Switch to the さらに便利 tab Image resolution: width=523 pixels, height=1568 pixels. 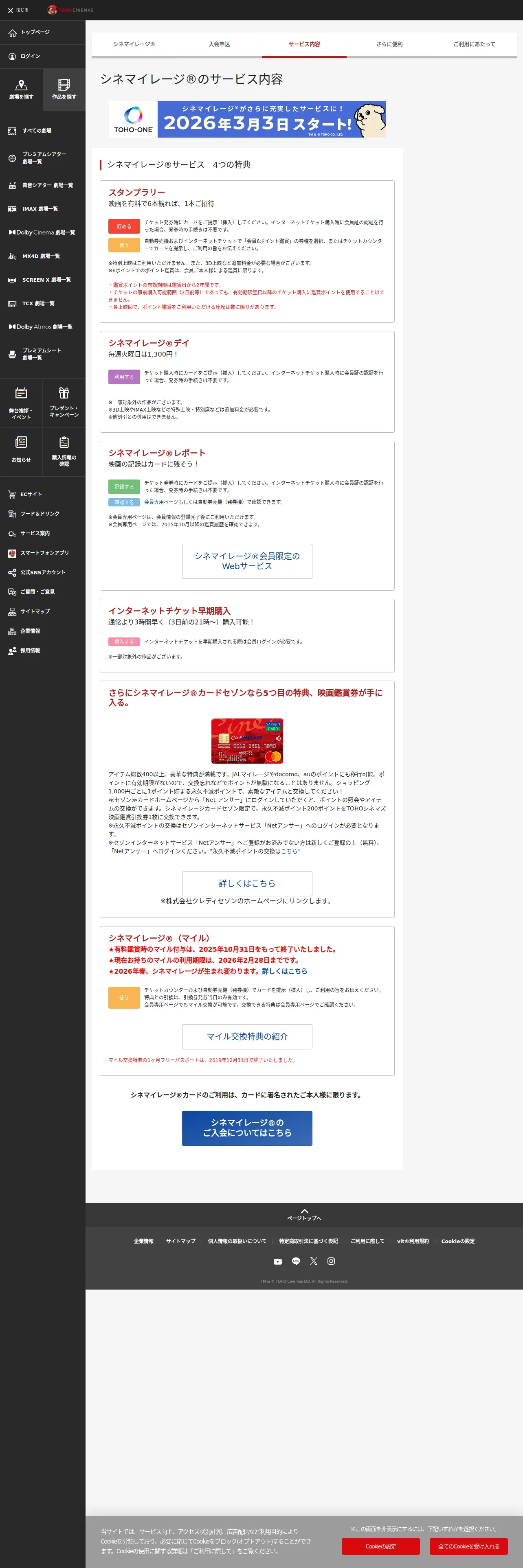pos(389,44)
